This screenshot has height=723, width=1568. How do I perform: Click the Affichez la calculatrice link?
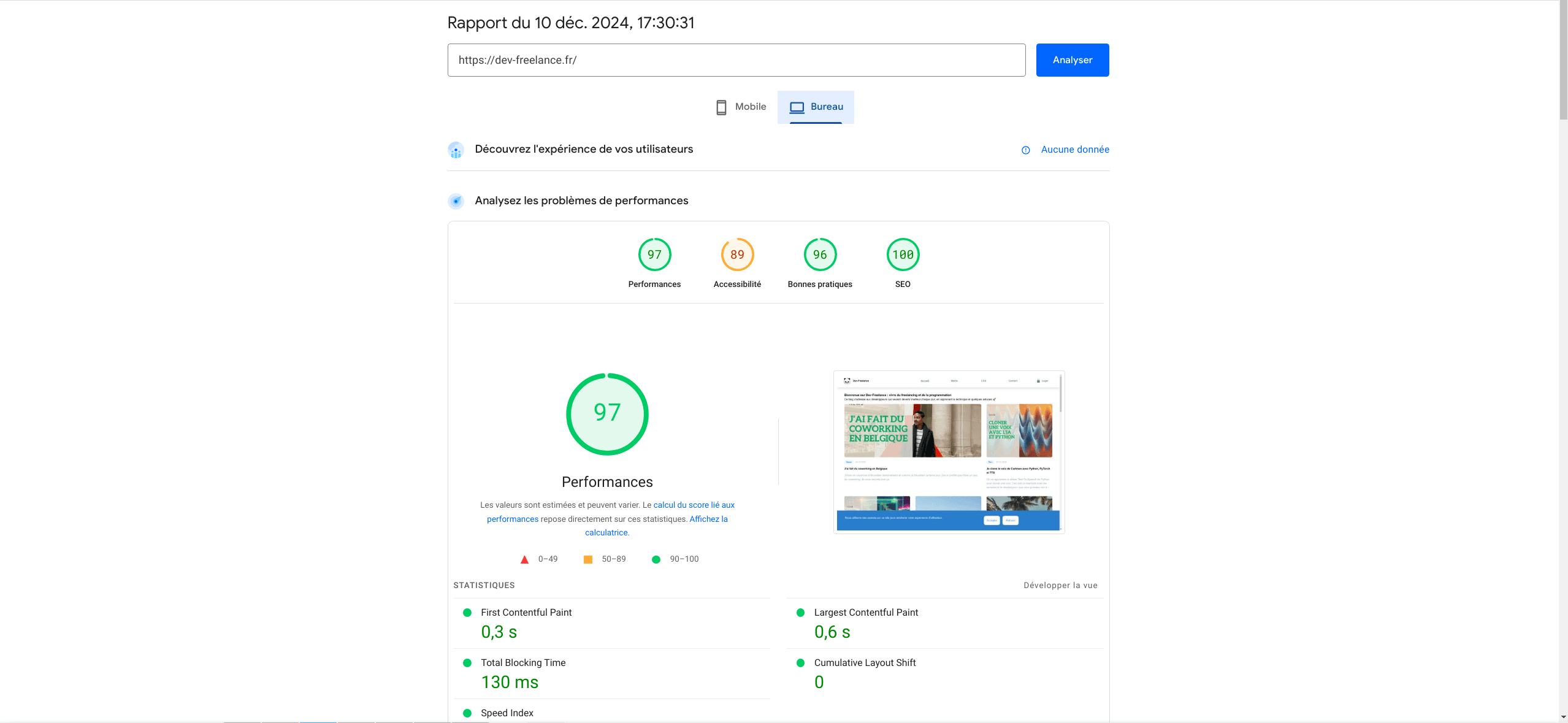[x=607, y=532]
